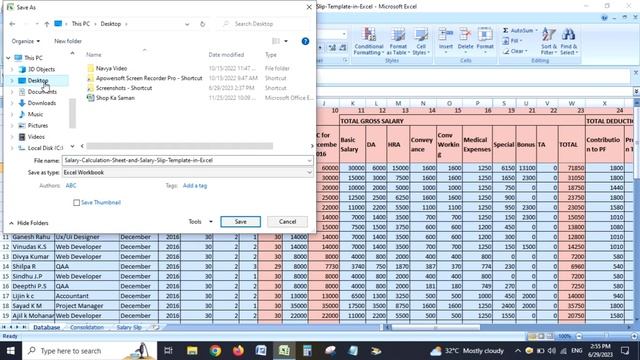Open the Save as type dropdown
Viewport: 640px width, 360px height.
(x=309, y=173)
